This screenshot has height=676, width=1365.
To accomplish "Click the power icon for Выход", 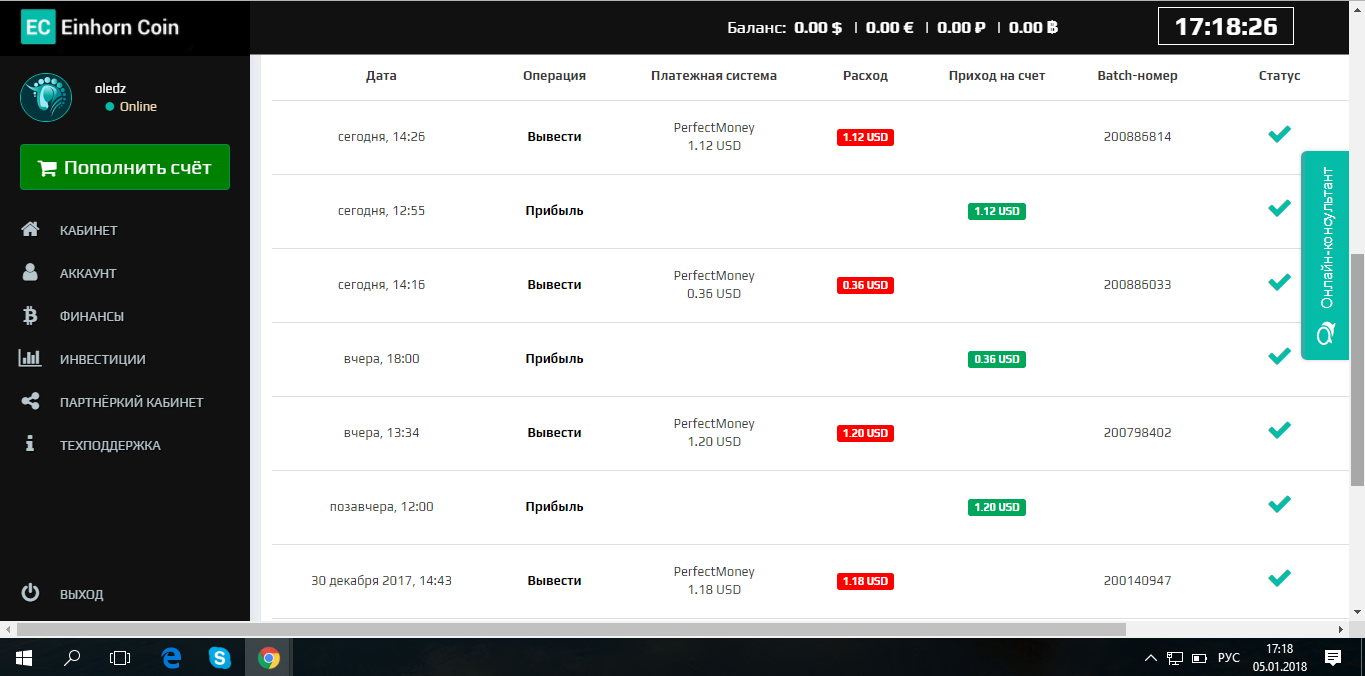I will (x=30, y=593).
